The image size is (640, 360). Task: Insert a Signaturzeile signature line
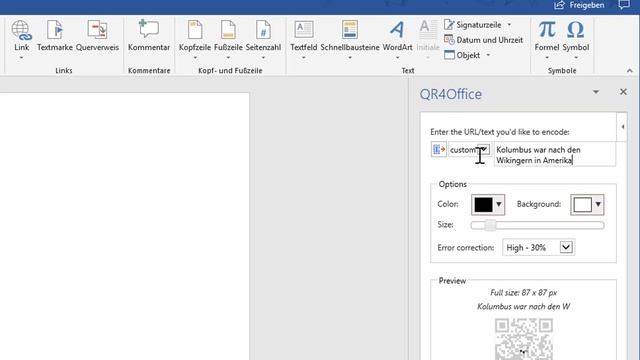click(x=473, y=25)
